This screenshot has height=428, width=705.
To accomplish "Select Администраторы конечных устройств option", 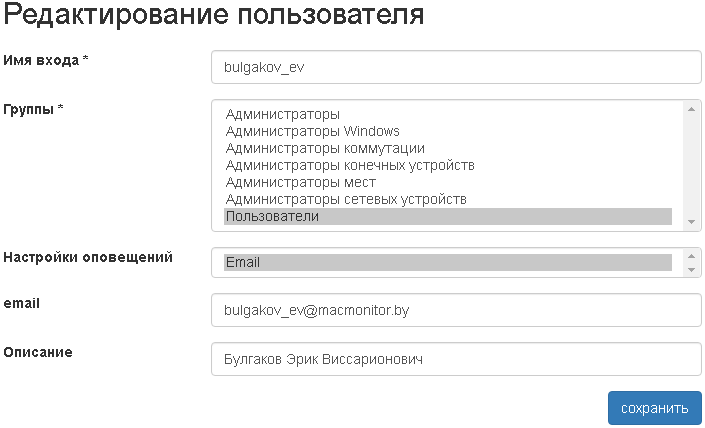I will [x=350, y=165].
